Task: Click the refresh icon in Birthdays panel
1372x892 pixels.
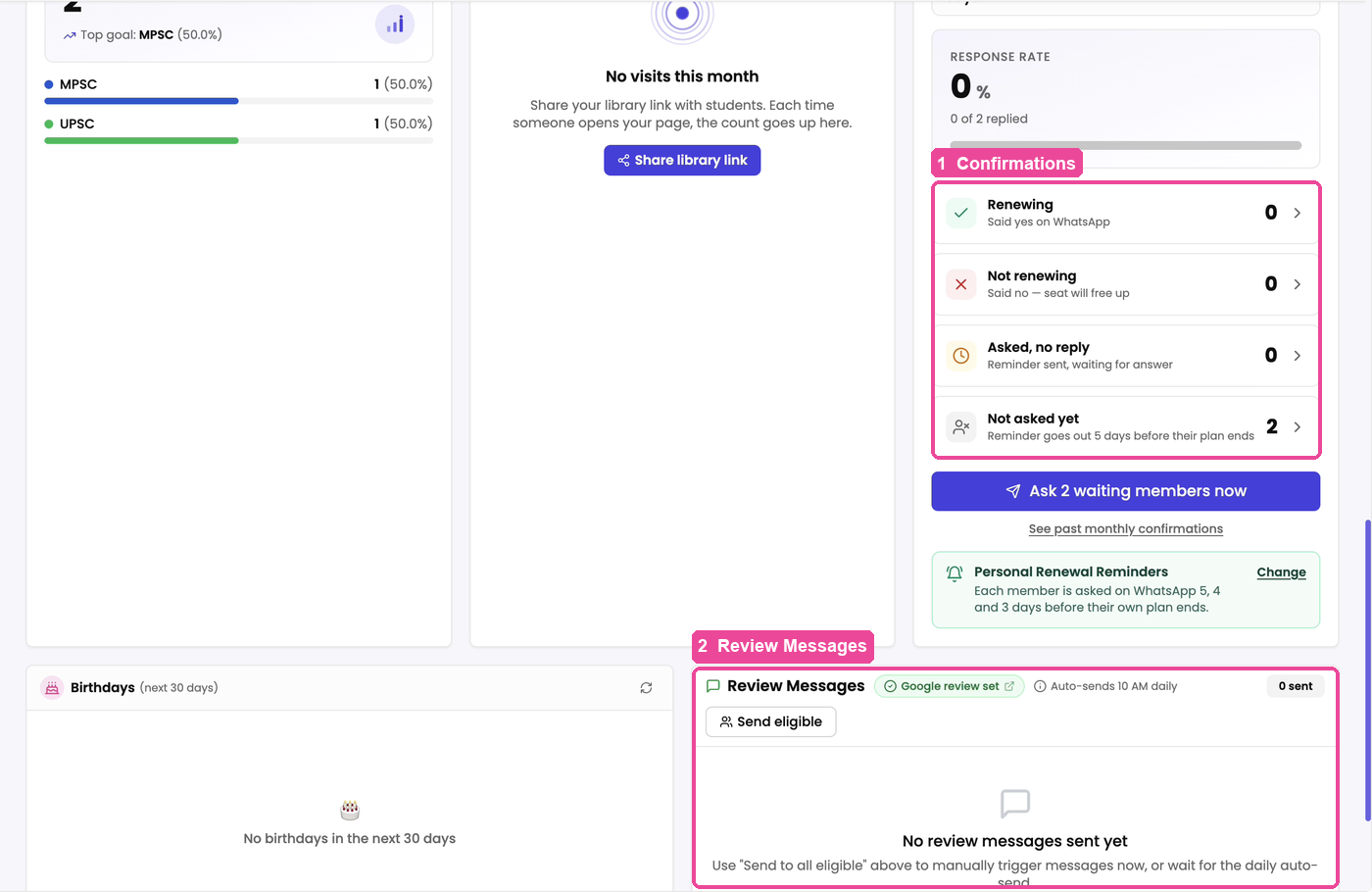Action: pos(646,688)
